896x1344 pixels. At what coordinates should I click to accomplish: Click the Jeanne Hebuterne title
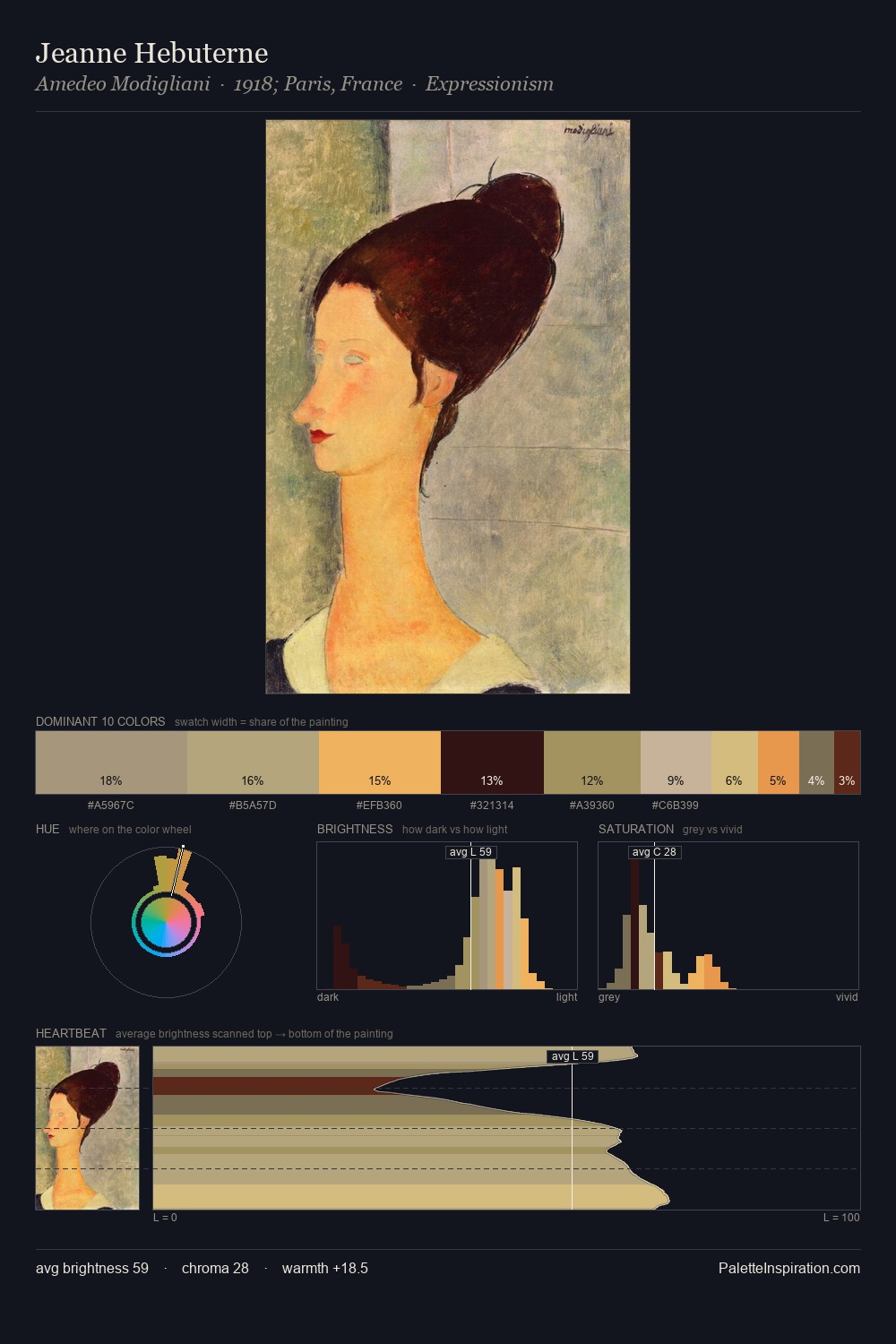(x=151, y=53)
